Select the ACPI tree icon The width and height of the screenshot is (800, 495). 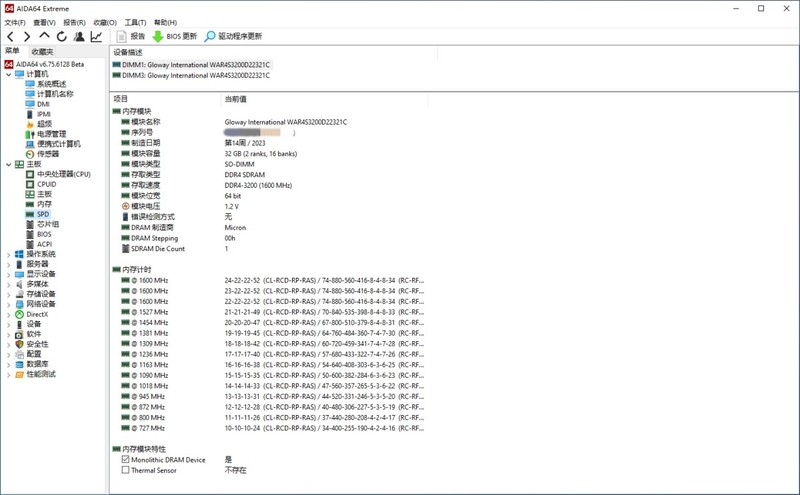click(30, 244)
